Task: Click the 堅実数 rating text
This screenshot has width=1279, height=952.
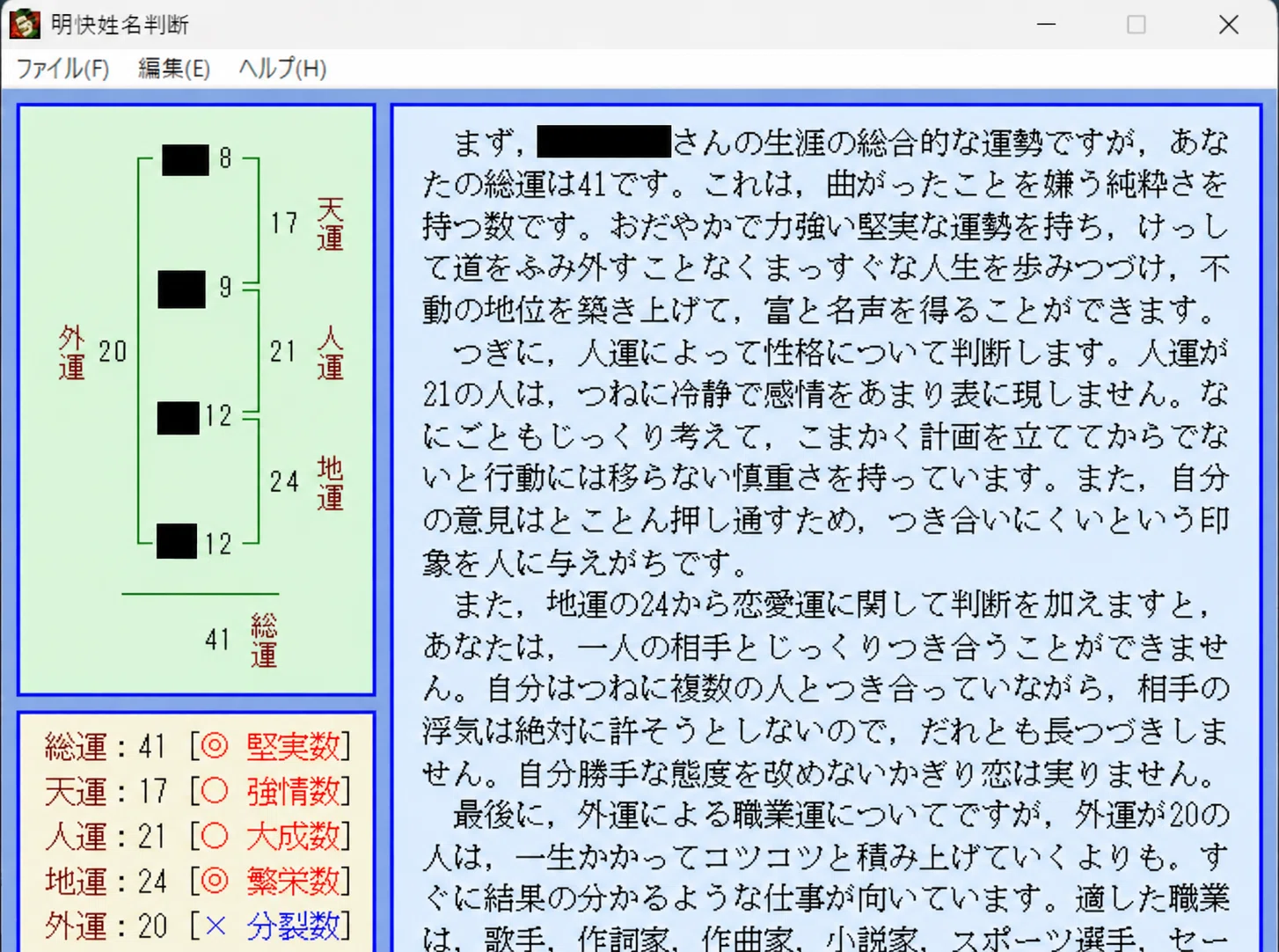Action: point(293,746)
